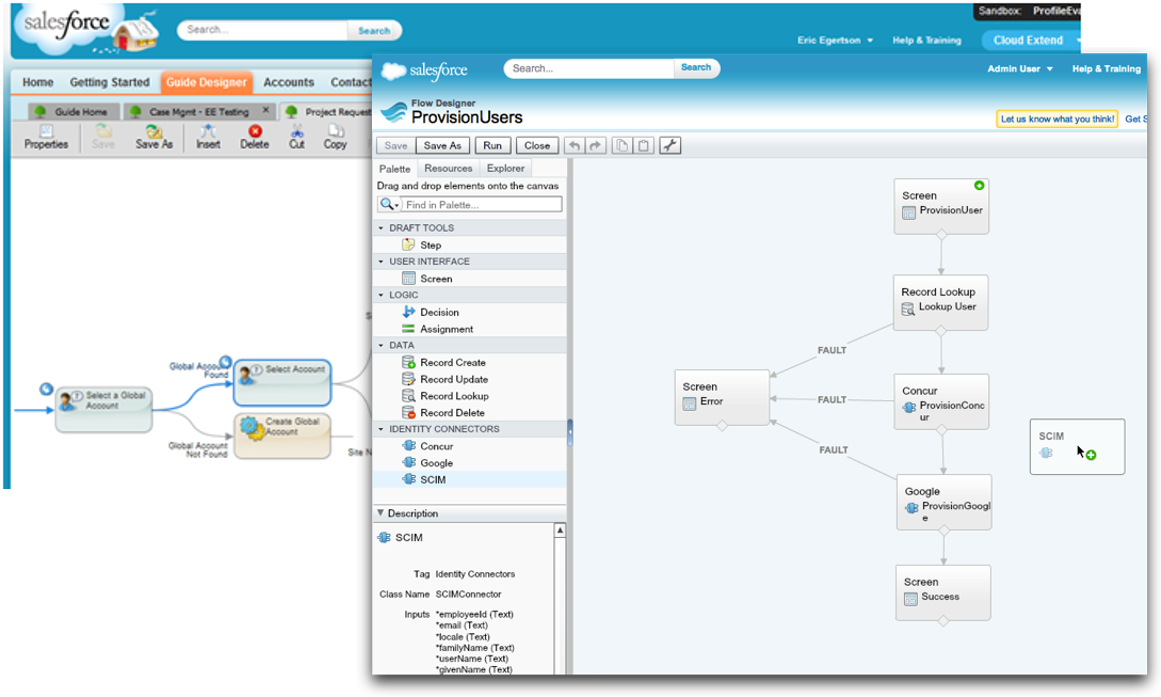Select the ProvisionConcur node on canvas
This screenshot has width=1161, height=697.
point(941,401)
